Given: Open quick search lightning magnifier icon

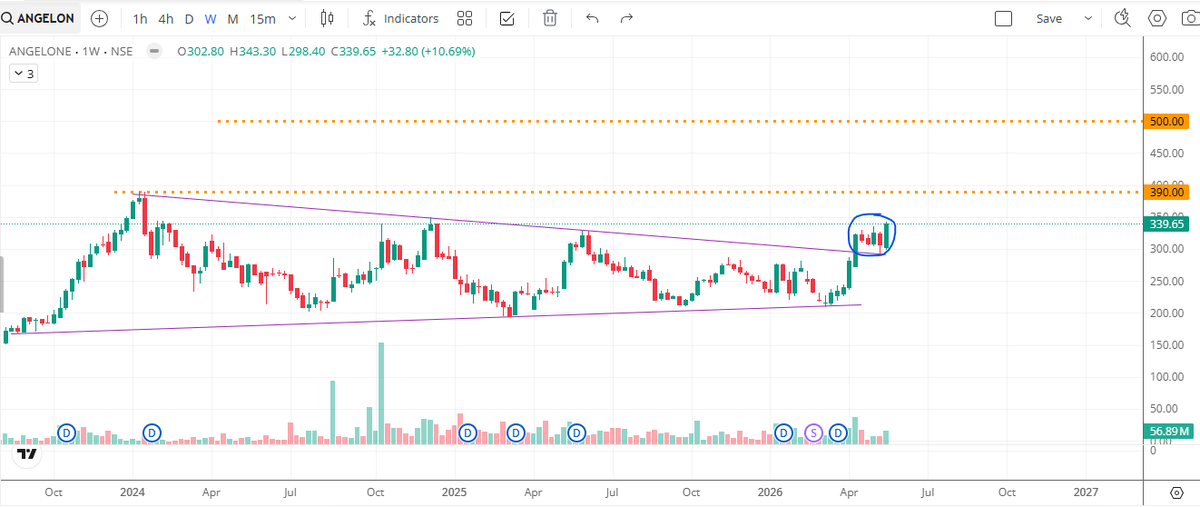Looking at the screenshot, I should (x=1121, y=18).
